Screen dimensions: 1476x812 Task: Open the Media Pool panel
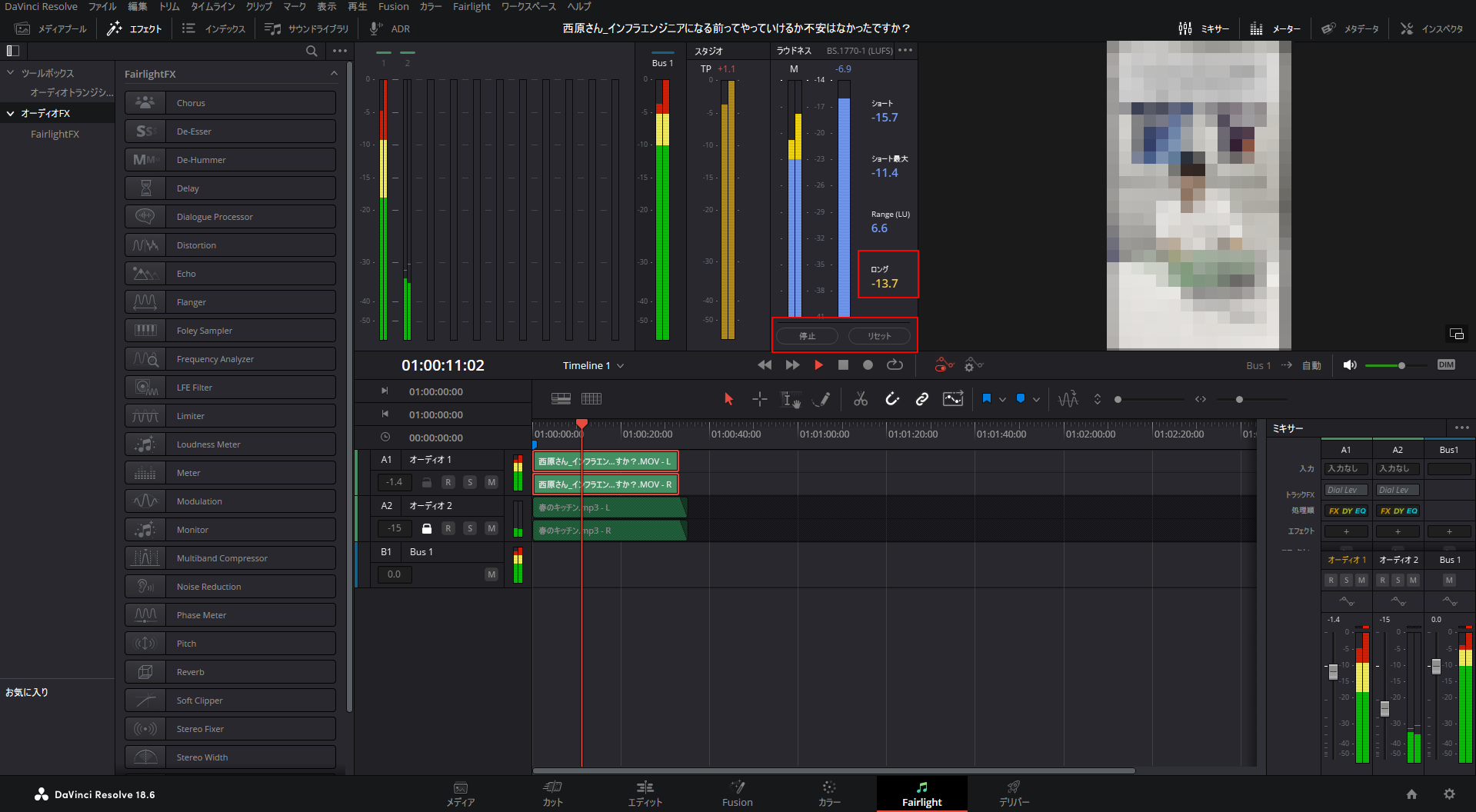click(x=52, y=28)
